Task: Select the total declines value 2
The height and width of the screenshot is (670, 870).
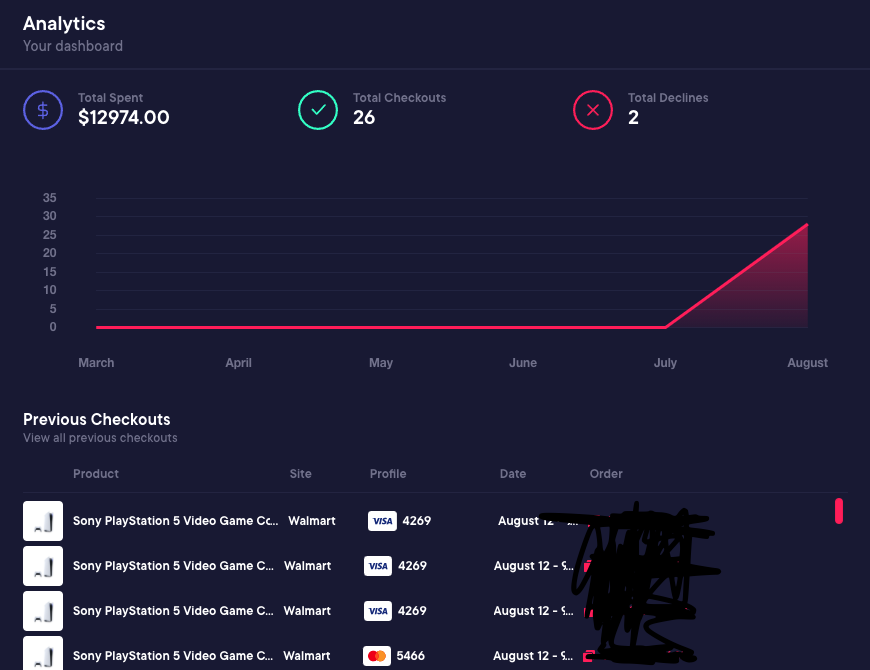Action: (x=633, y=118)
